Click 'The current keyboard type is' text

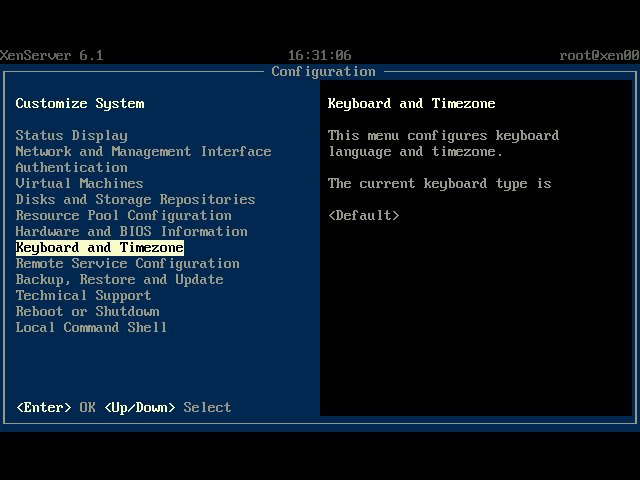440,184
